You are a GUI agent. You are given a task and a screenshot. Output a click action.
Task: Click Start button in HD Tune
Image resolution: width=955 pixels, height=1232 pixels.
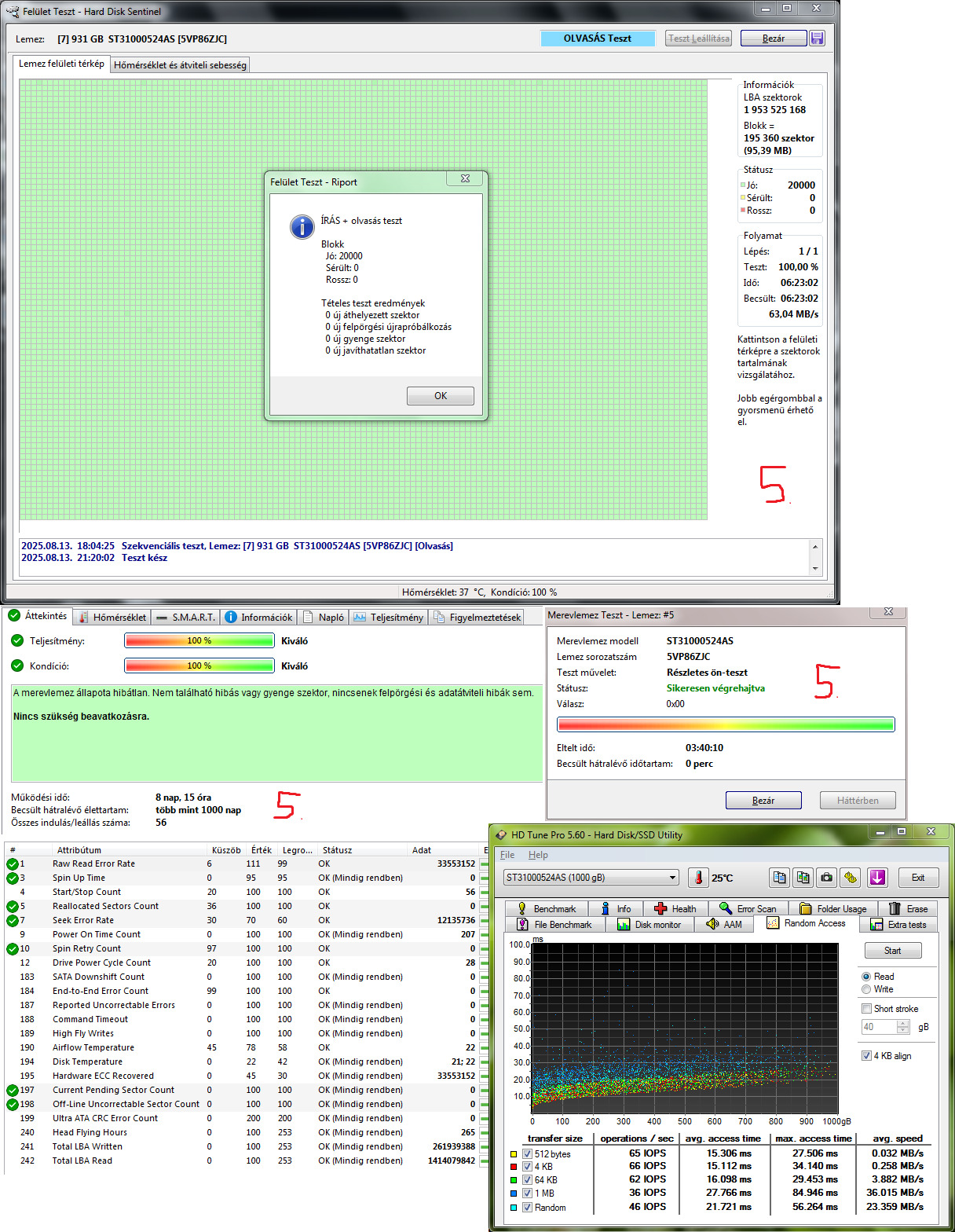(x=893, y=951)
